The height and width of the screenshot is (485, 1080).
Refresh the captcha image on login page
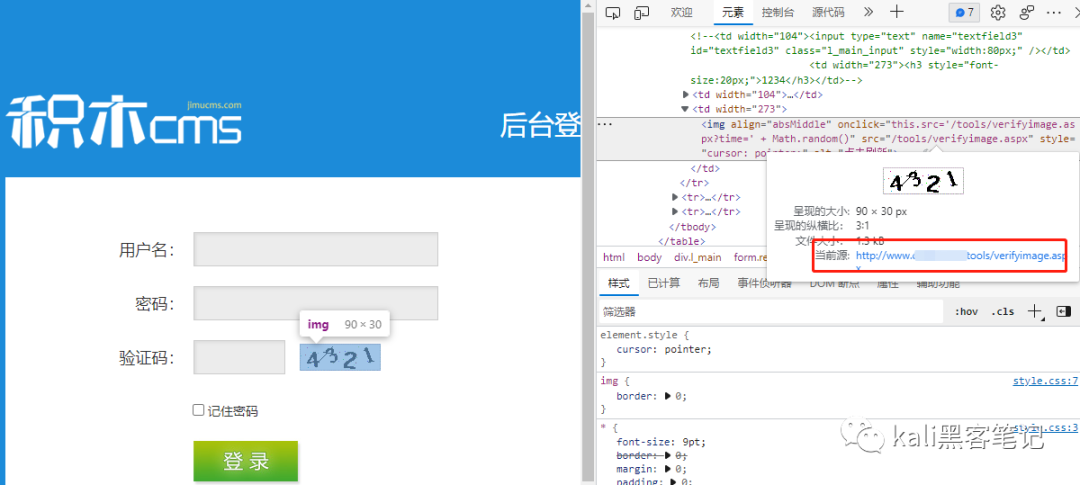340,358
